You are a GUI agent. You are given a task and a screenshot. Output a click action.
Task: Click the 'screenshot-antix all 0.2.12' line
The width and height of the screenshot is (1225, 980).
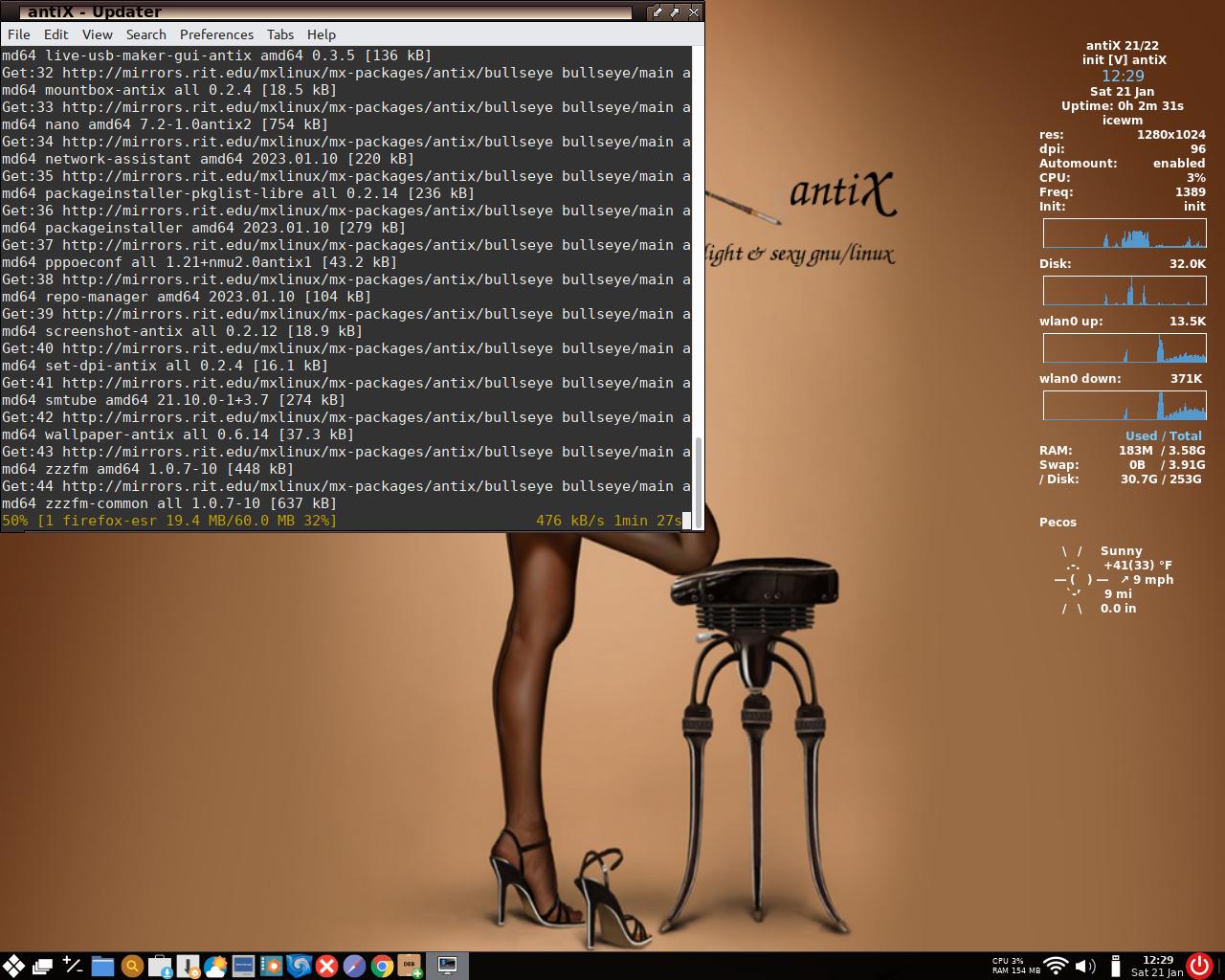(182, 331)
